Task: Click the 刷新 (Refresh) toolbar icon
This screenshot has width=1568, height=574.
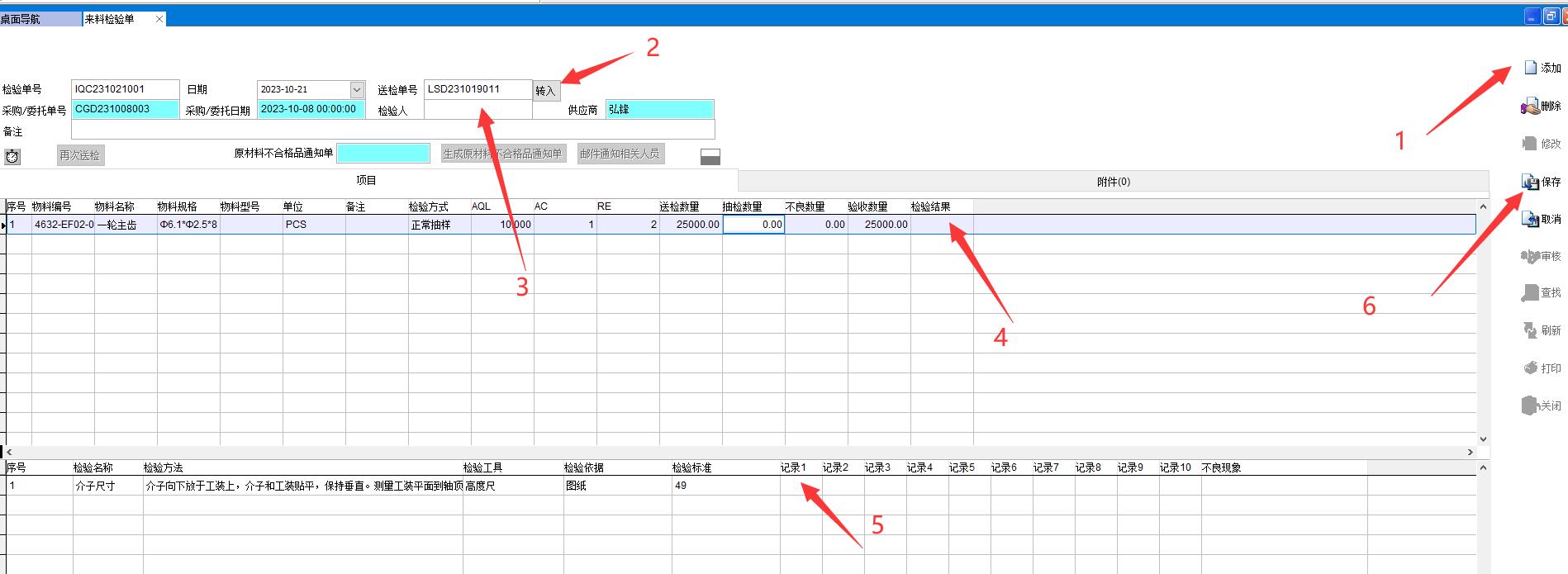Action: tap(1530, 330)
